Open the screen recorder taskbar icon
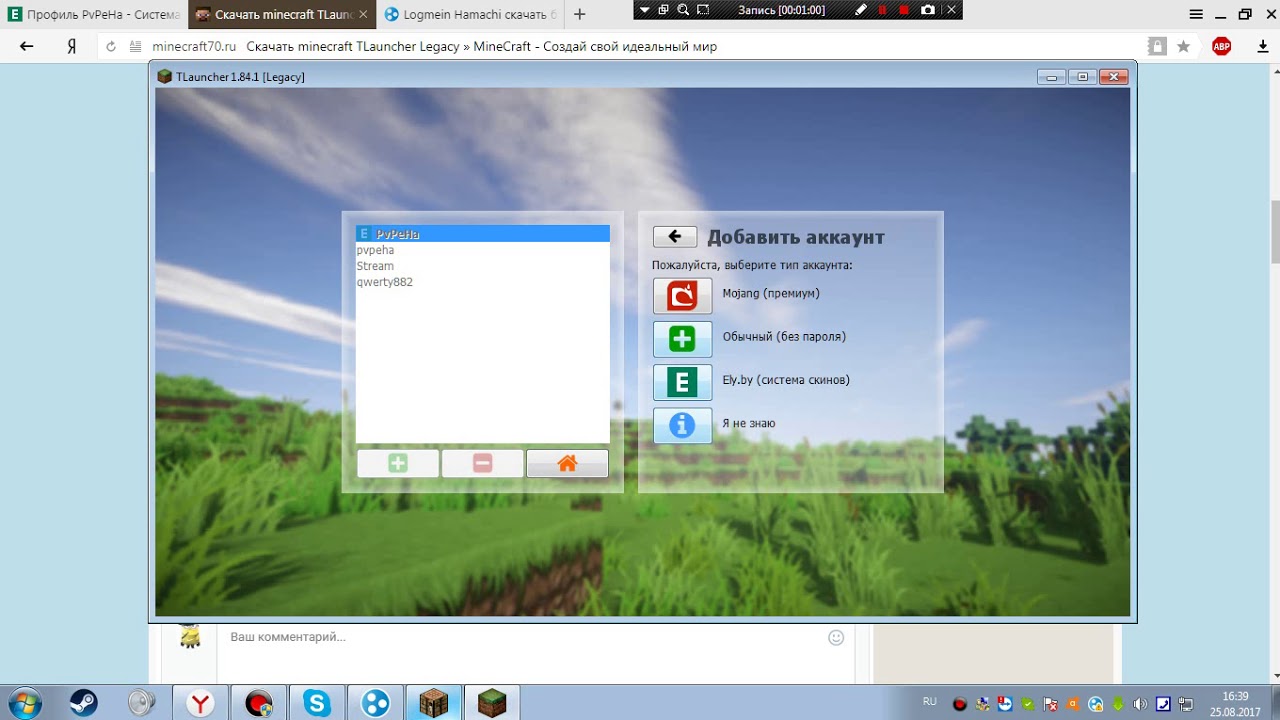Viewport: 1280px width, 720px height. (x=259, y=703)
